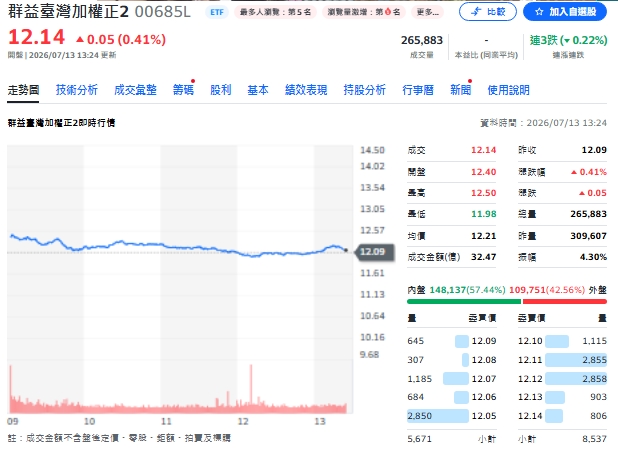Open the 成交彙整 tab
Image resolution: width=618 pixels, height=460 pixels.
[x=135, y=90]
